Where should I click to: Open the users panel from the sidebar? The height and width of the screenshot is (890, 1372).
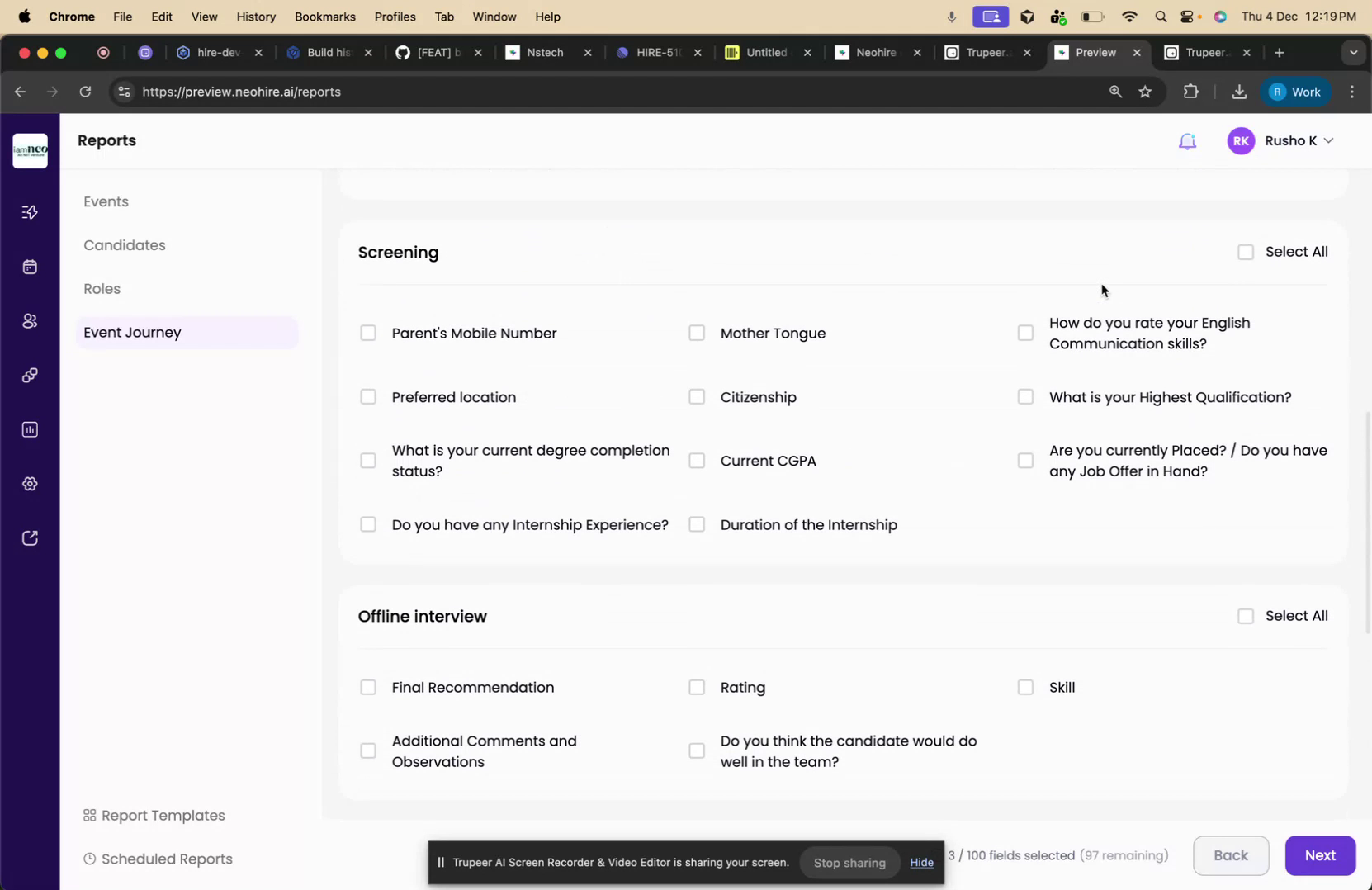[30, 321]
